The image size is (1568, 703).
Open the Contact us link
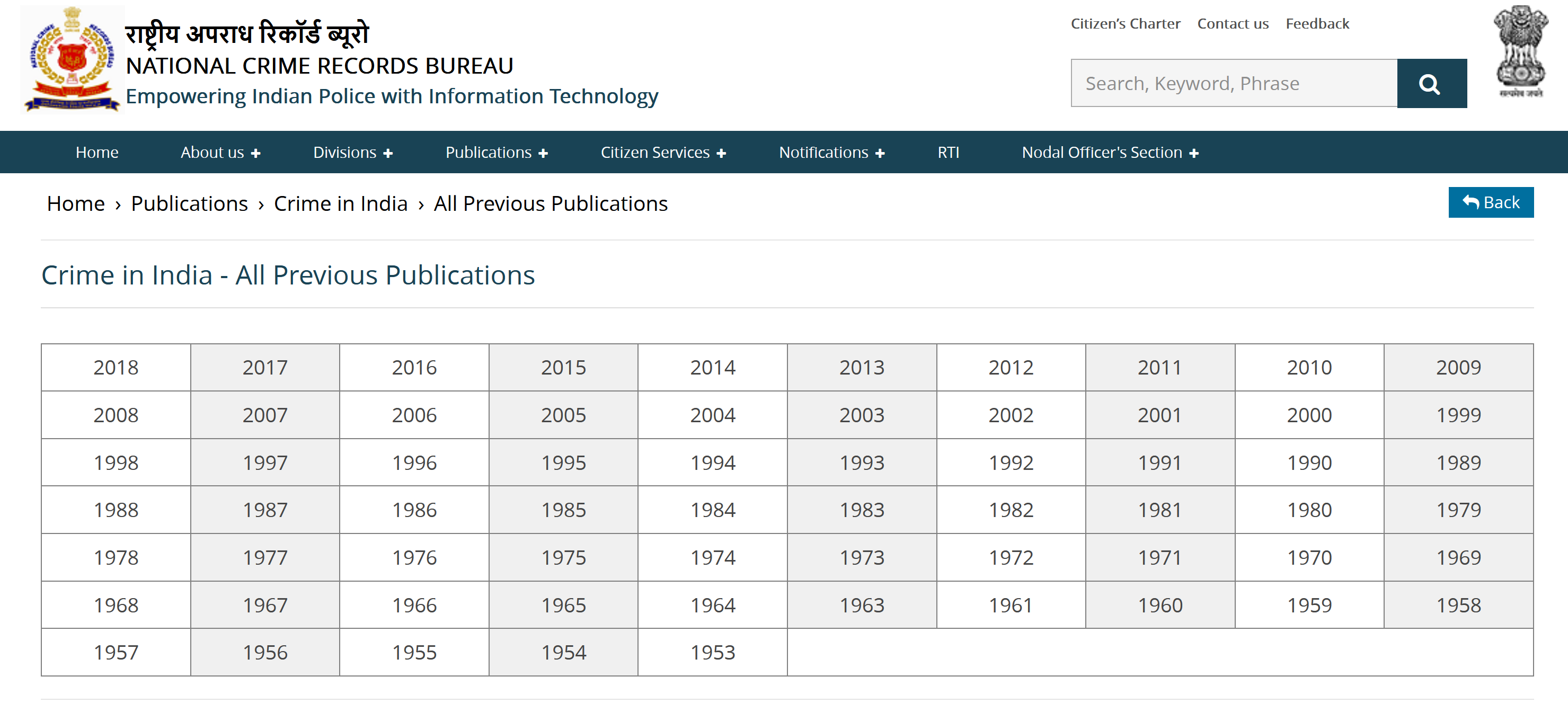[1232, 24]
